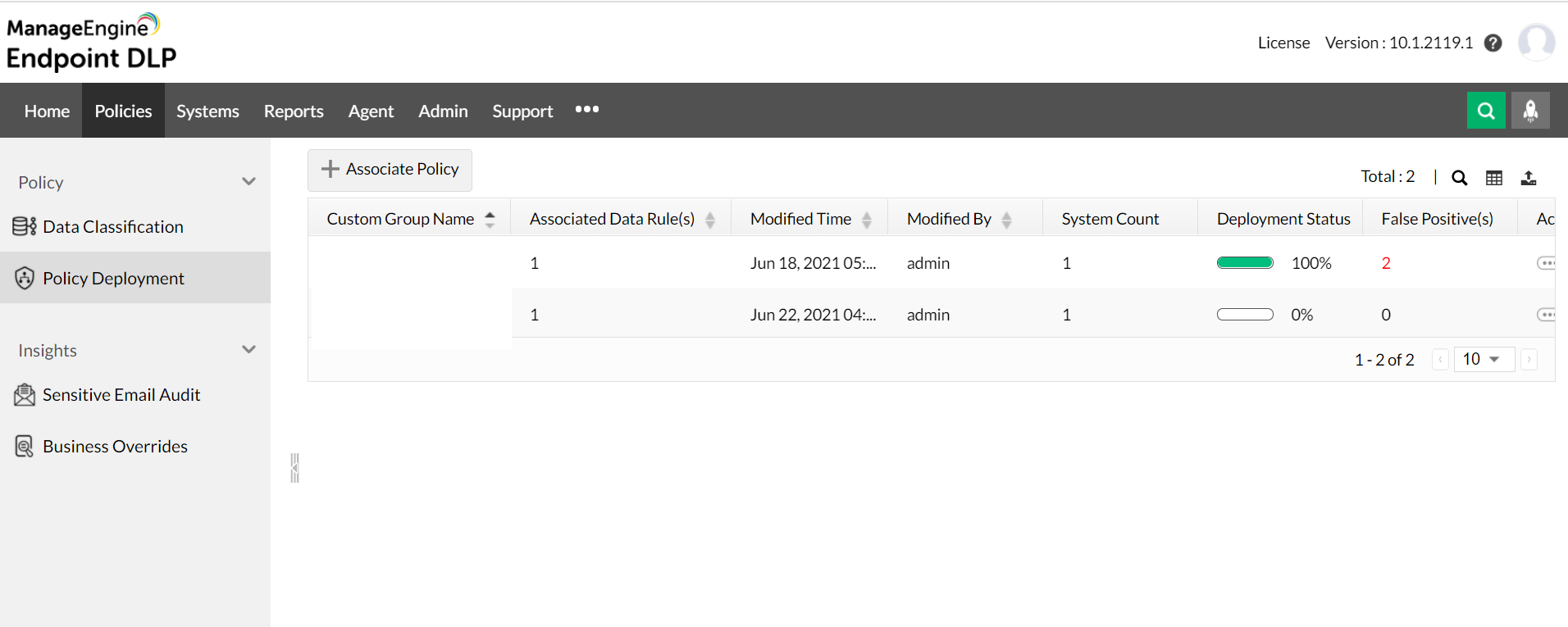Viewport: 1568px width, 627px height.
Task: Click the export table icon
Action: click(x=1529, y=178)
